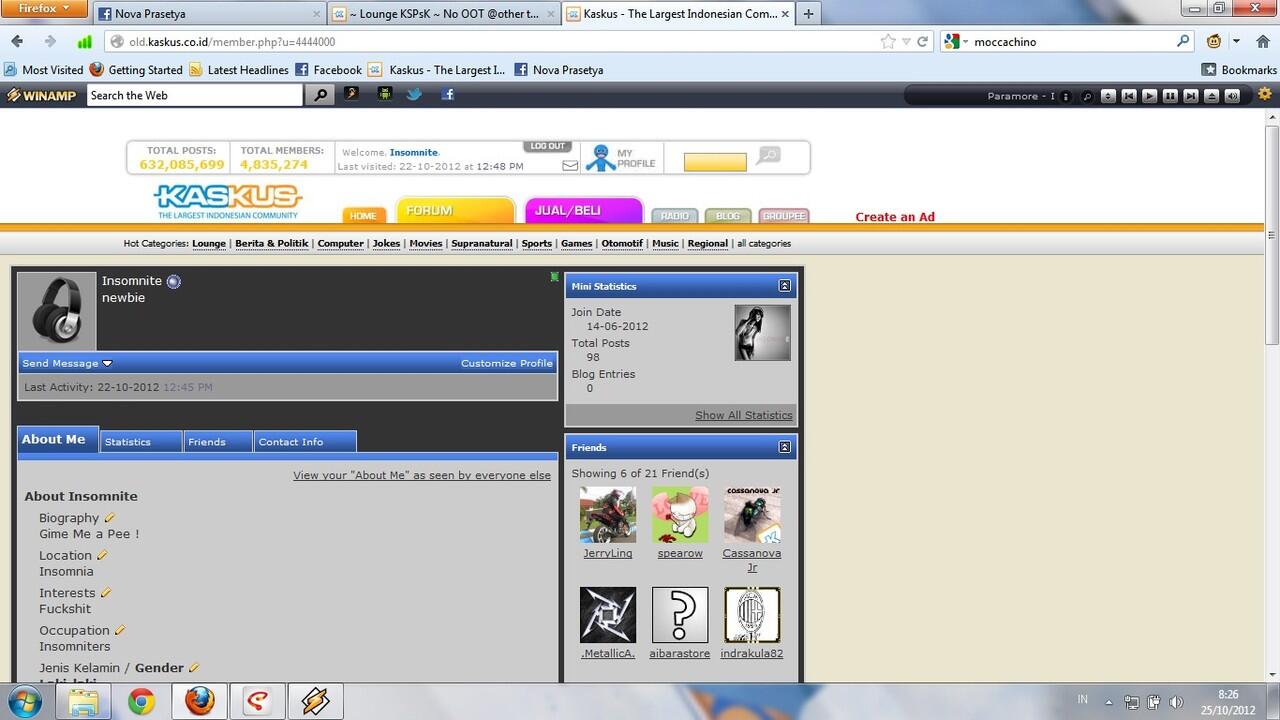The width and height of the screenshot is (1280, 720).
Task: Edit Location with pencil icon
Action: [x=102, y=555]
